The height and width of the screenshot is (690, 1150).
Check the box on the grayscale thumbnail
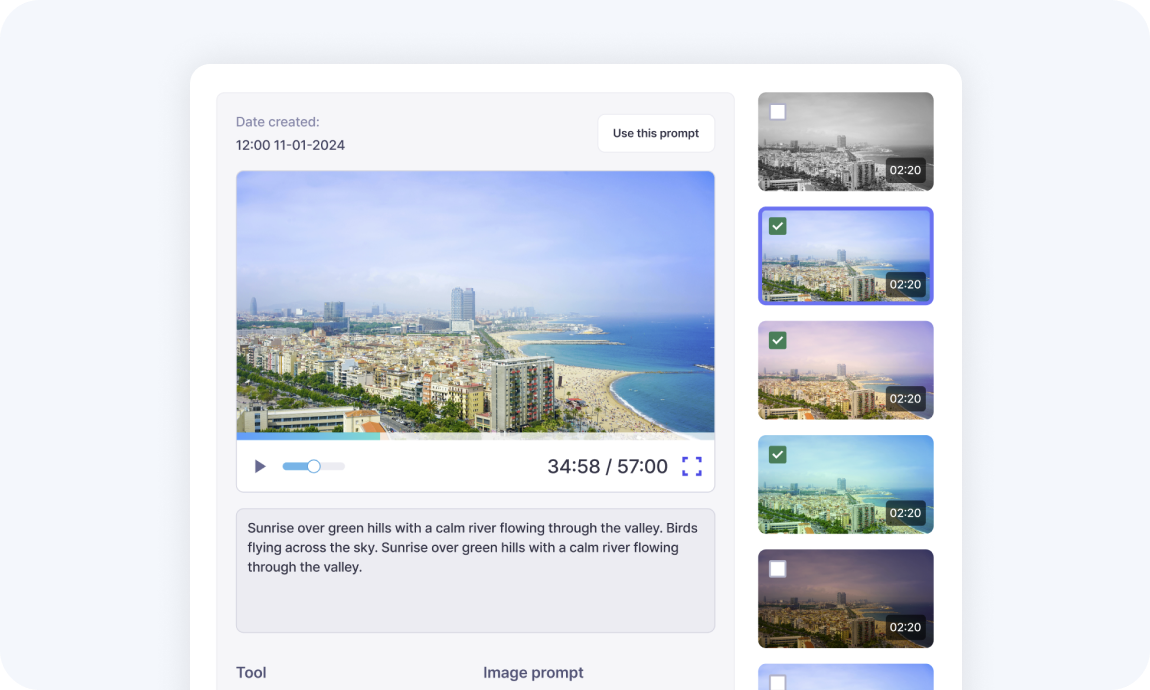(777, 112)
